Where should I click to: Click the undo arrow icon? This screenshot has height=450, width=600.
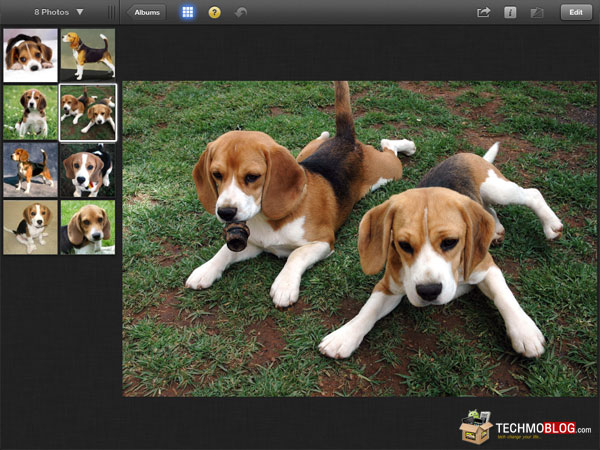[241, 13]
